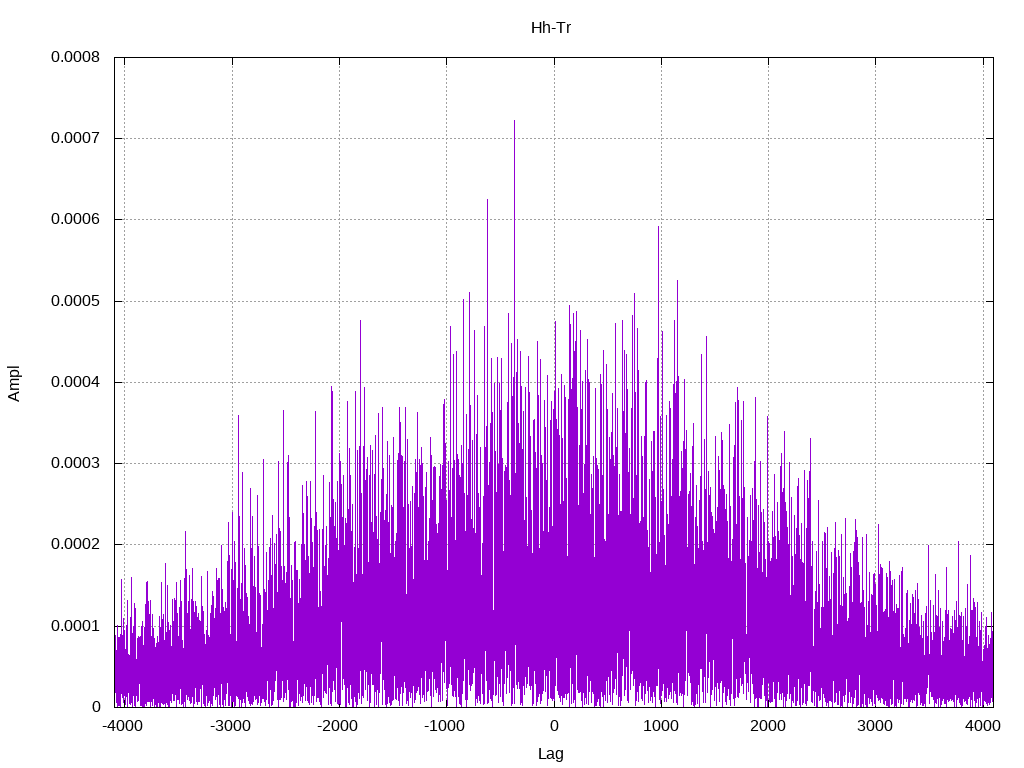Click the x-axis tick label -4000
This screenshot has width=1024, height=768.
(x=123, y=726)
